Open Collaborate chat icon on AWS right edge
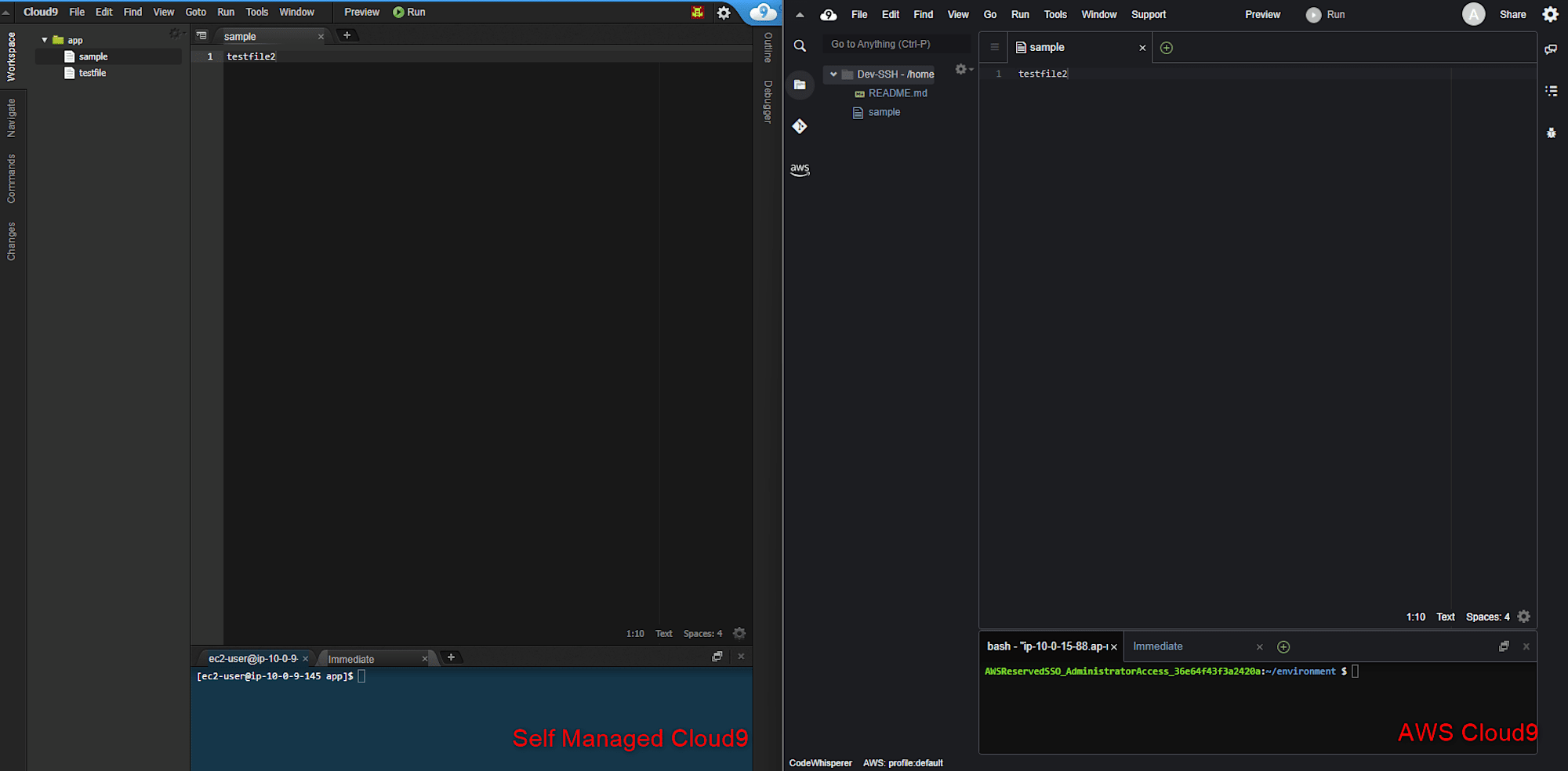 [1551, 49]
